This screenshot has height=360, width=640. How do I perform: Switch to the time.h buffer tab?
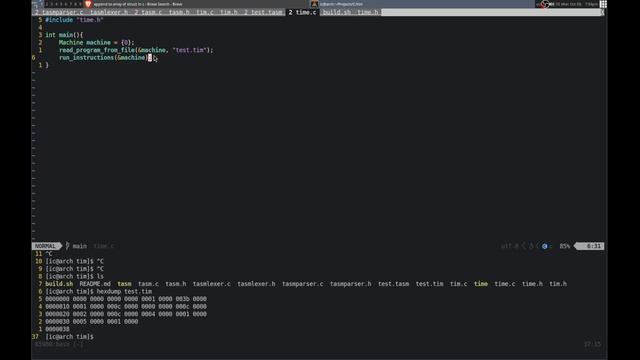point(368,12)
